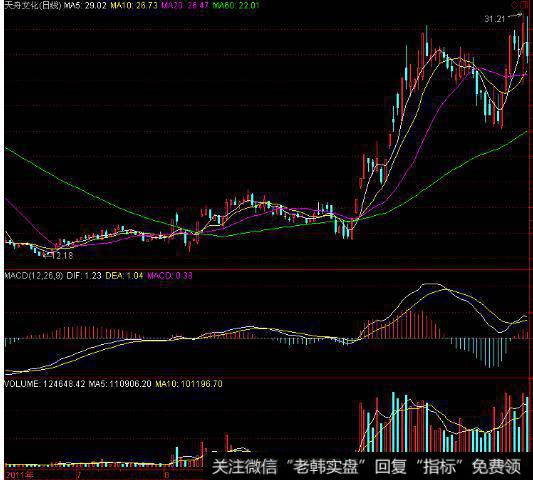Viewport: 533px width, 480px height.
Task: Click the yellow DEA: 1.04 label
Action: point(124,275)
